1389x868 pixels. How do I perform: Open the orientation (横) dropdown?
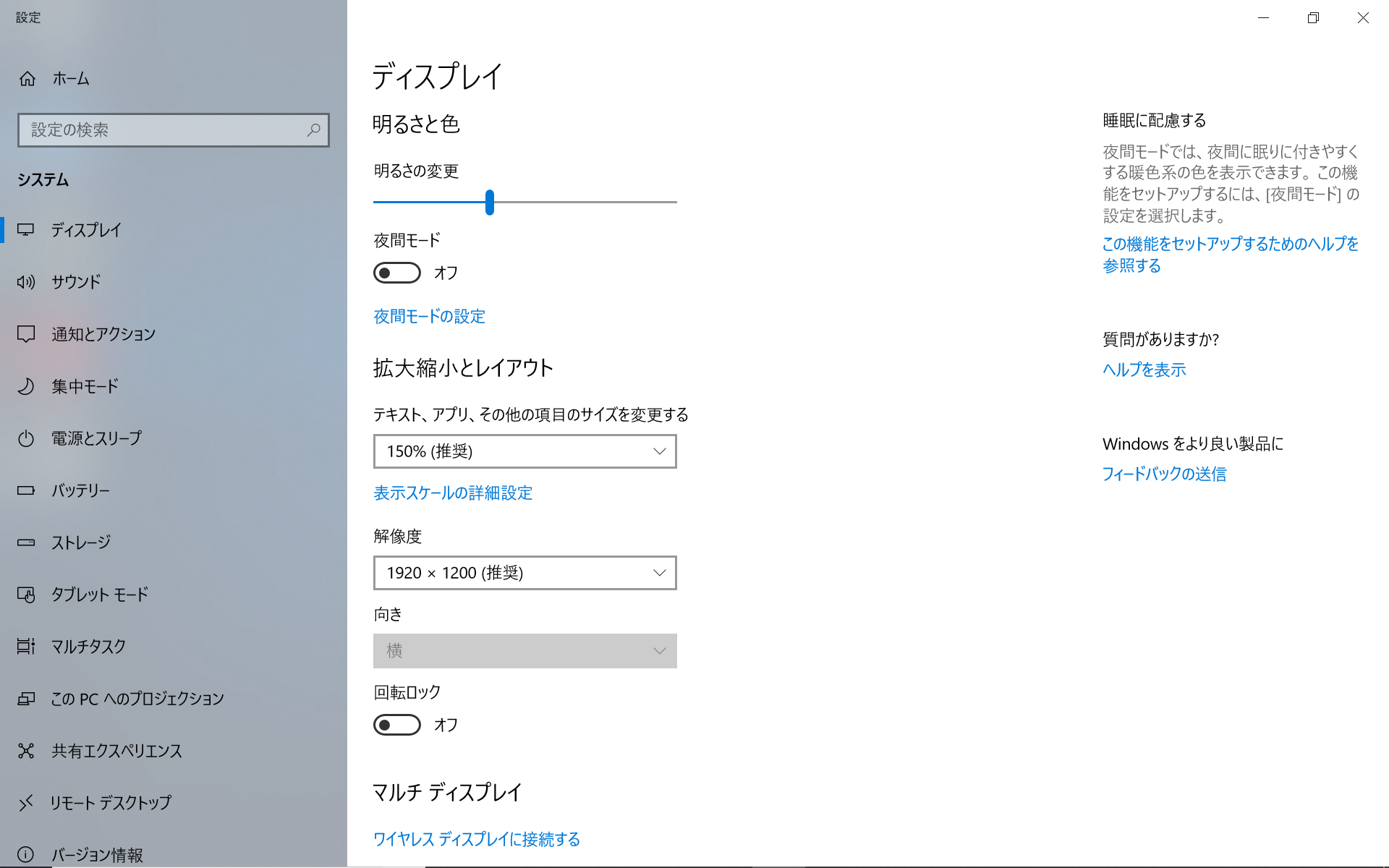(524, 651)
